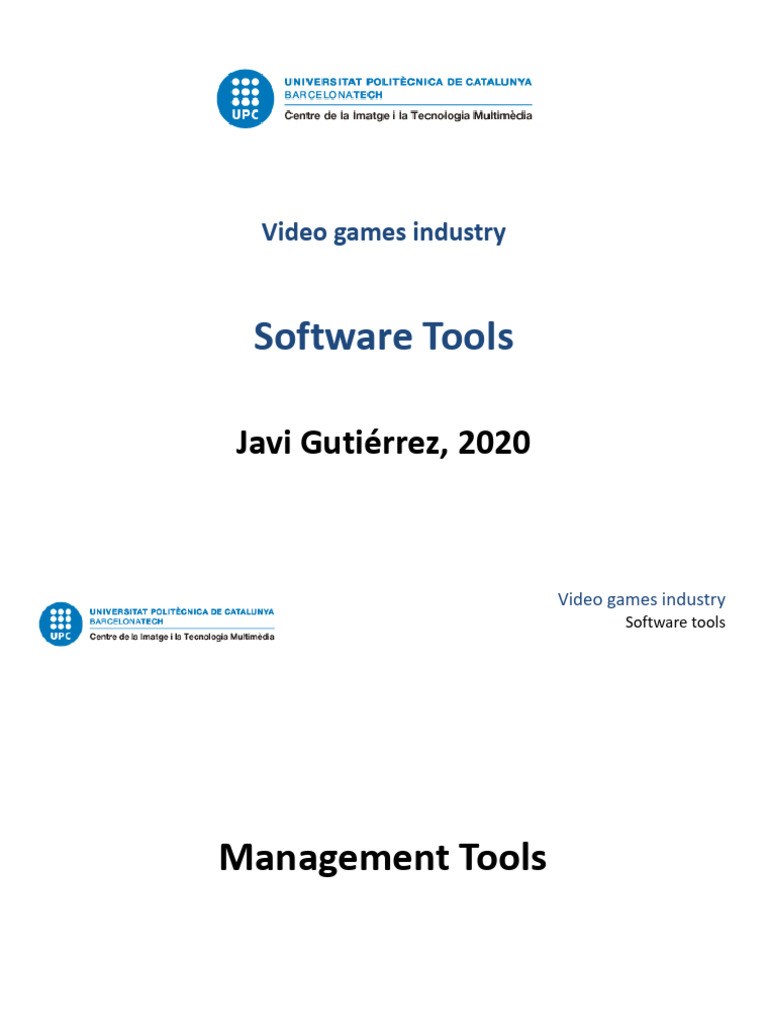Click 'BARCELONATECH' text in the top logo
The height and width of the screenshot is (1024, 768).
(x=333, y=95)
